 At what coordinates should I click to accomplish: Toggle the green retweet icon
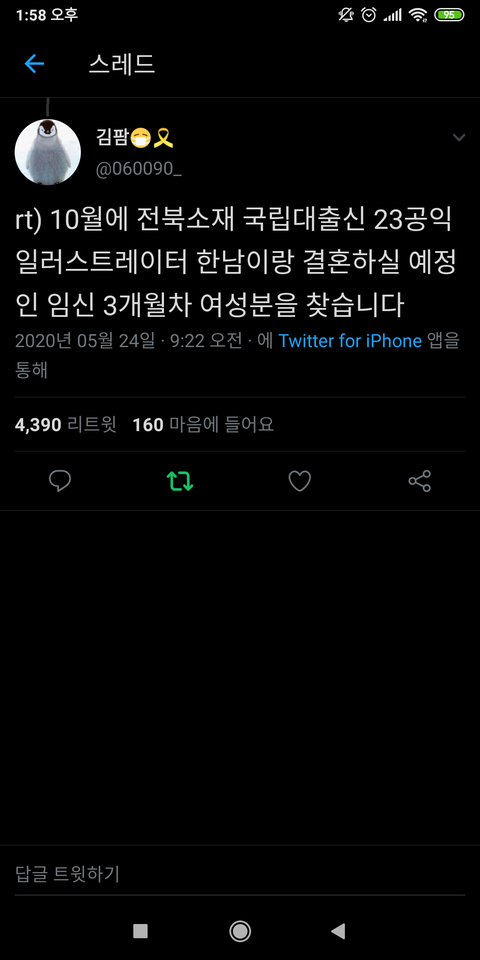coord(180,481)
